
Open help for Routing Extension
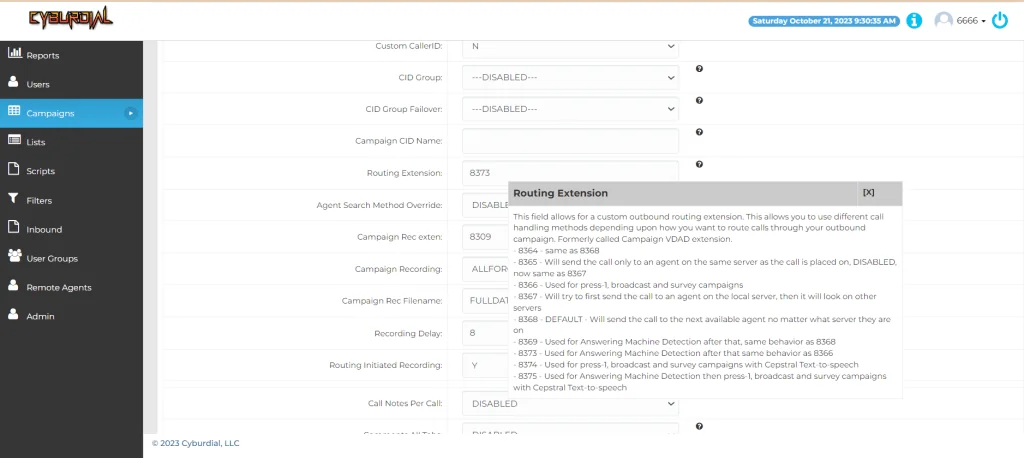[x=699, y=165]
